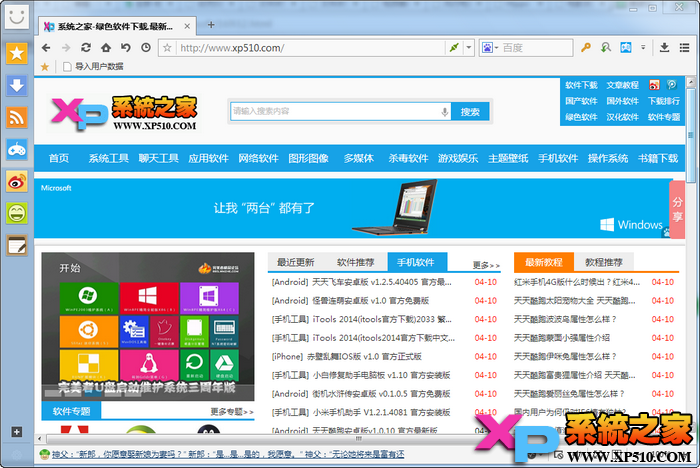Open the Weibo sidebar icon
This screenshot has width=700, height=468.
(17, 181)
